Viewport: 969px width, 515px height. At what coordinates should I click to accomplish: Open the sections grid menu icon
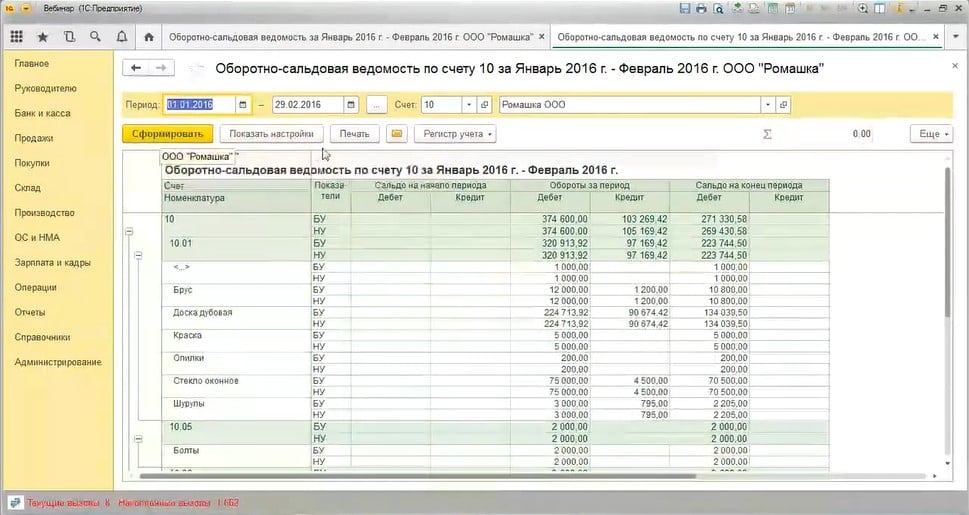[x=16, y=38]
